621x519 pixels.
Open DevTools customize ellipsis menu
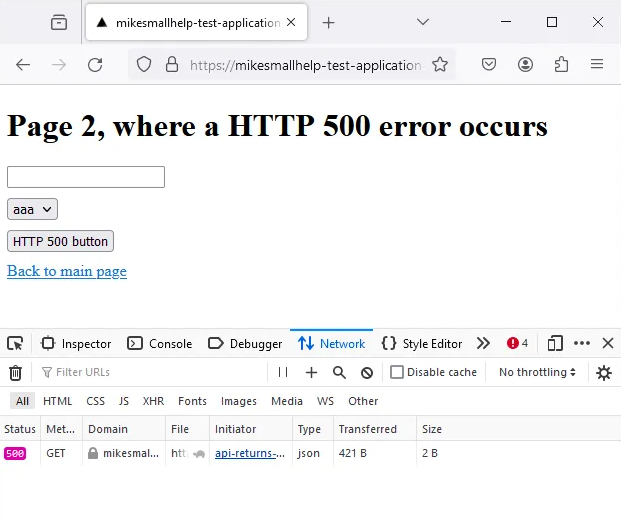[x=582, y=343]
